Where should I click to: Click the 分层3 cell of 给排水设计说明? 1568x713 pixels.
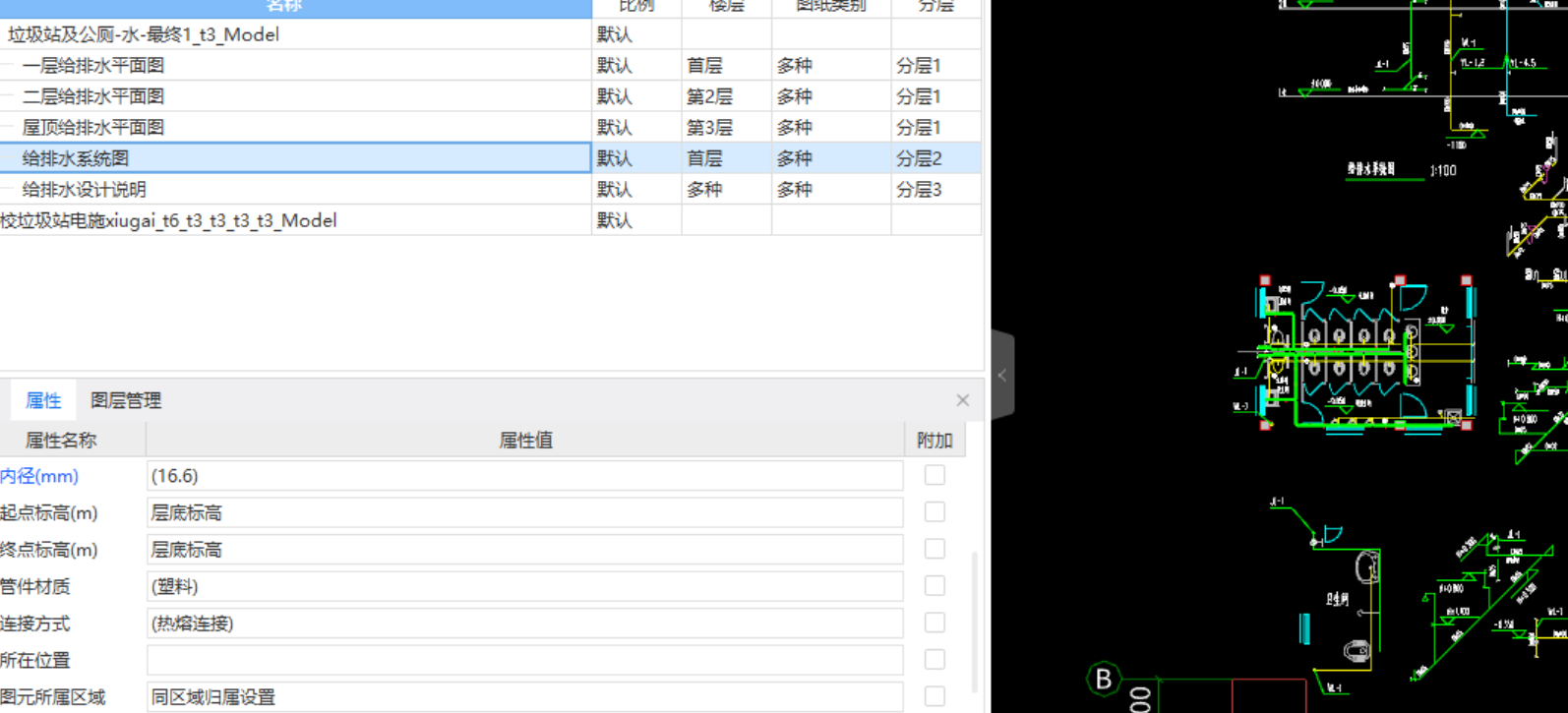(936, 190)
